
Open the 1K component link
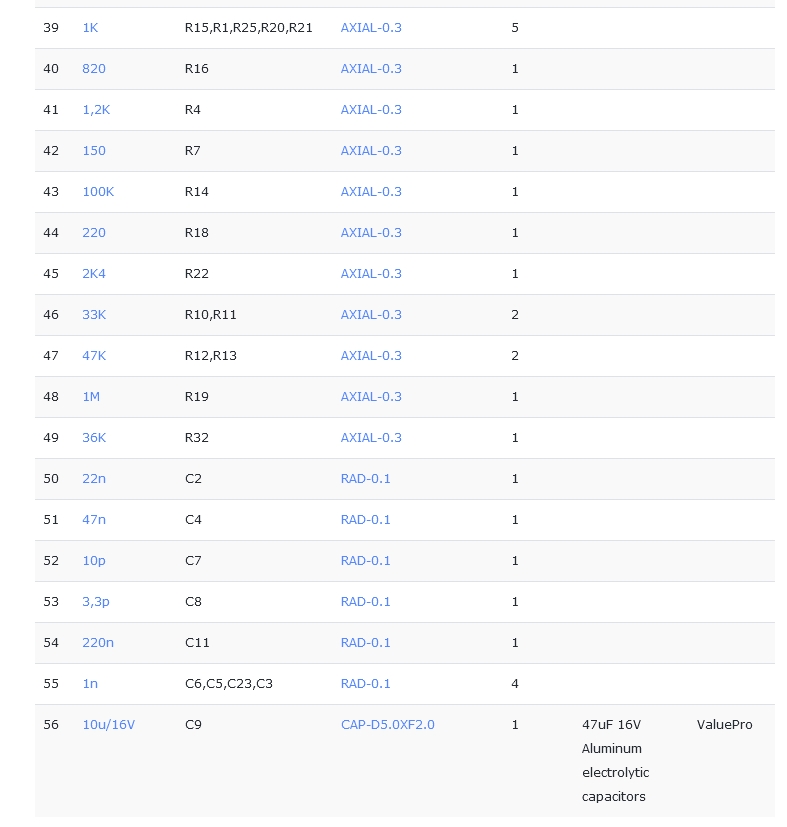tap(90, 28)
